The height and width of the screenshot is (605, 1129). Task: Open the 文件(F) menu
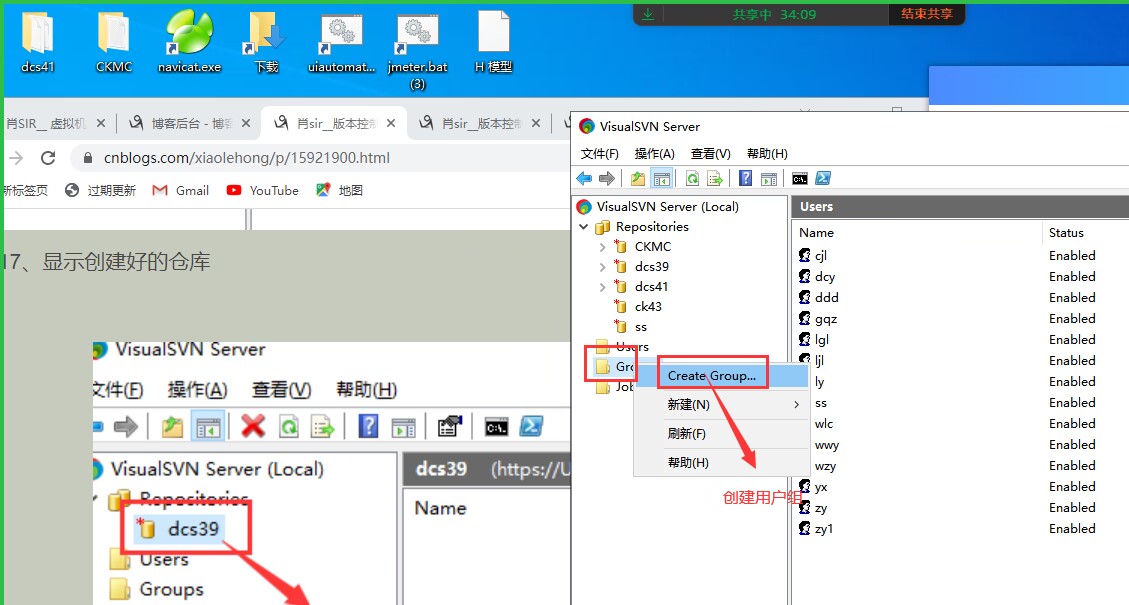click(x=600, y=153)
